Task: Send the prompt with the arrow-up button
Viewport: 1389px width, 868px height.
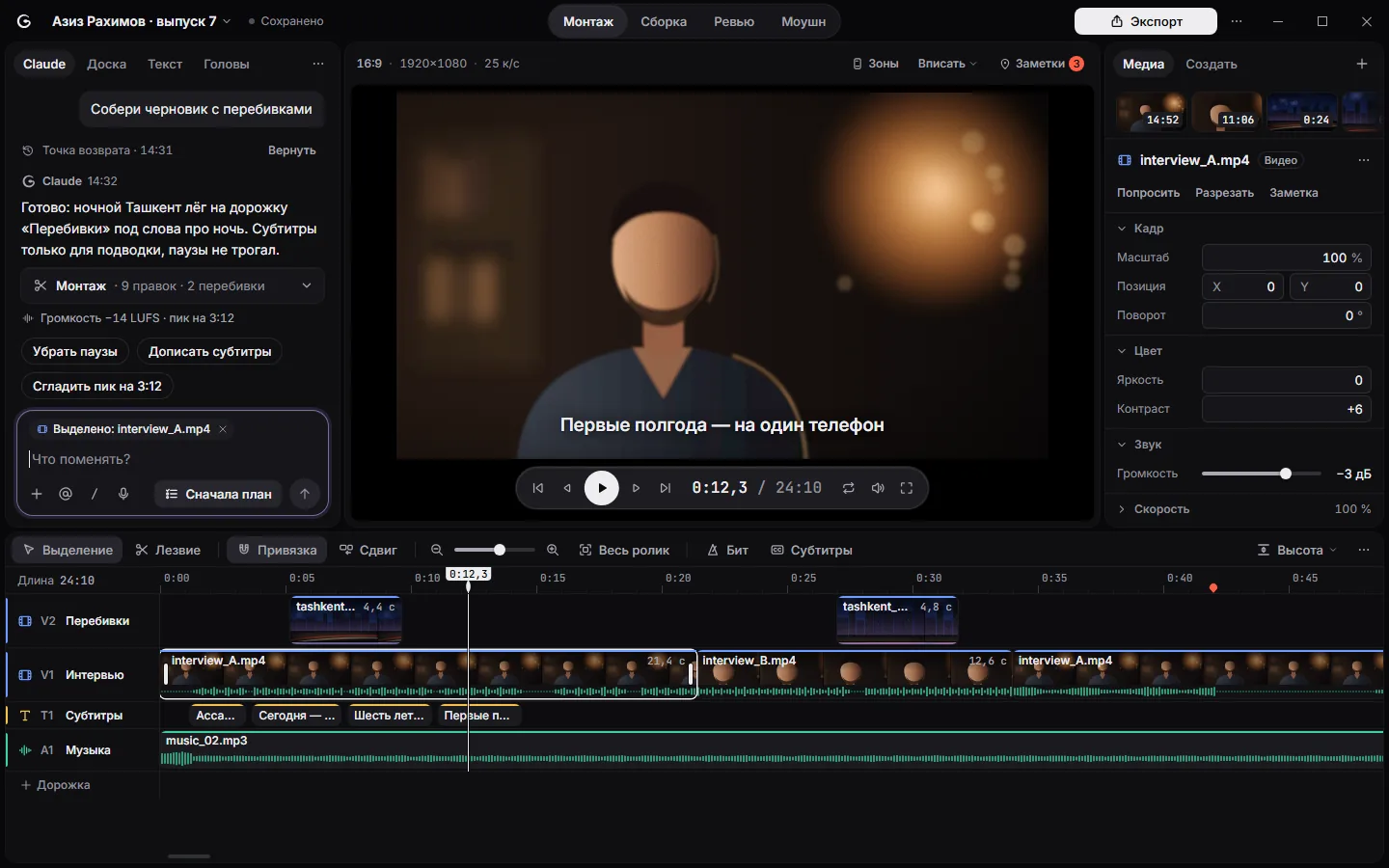Action: 305,494
